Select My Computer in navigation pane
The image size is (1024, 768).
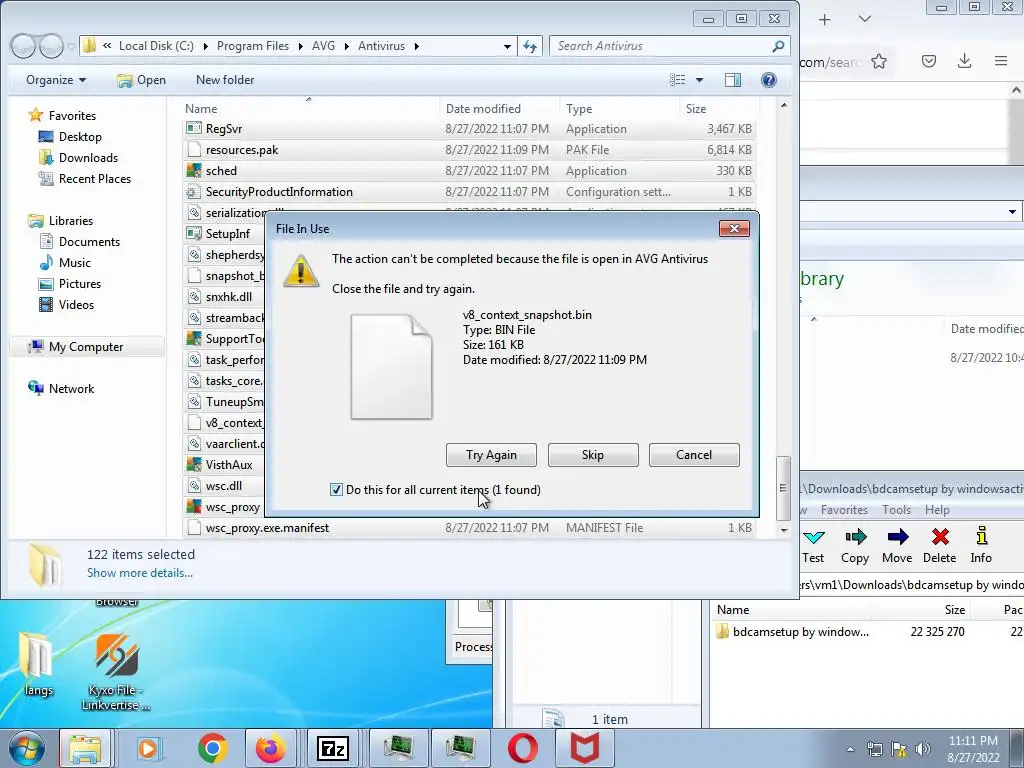[86, 347]
